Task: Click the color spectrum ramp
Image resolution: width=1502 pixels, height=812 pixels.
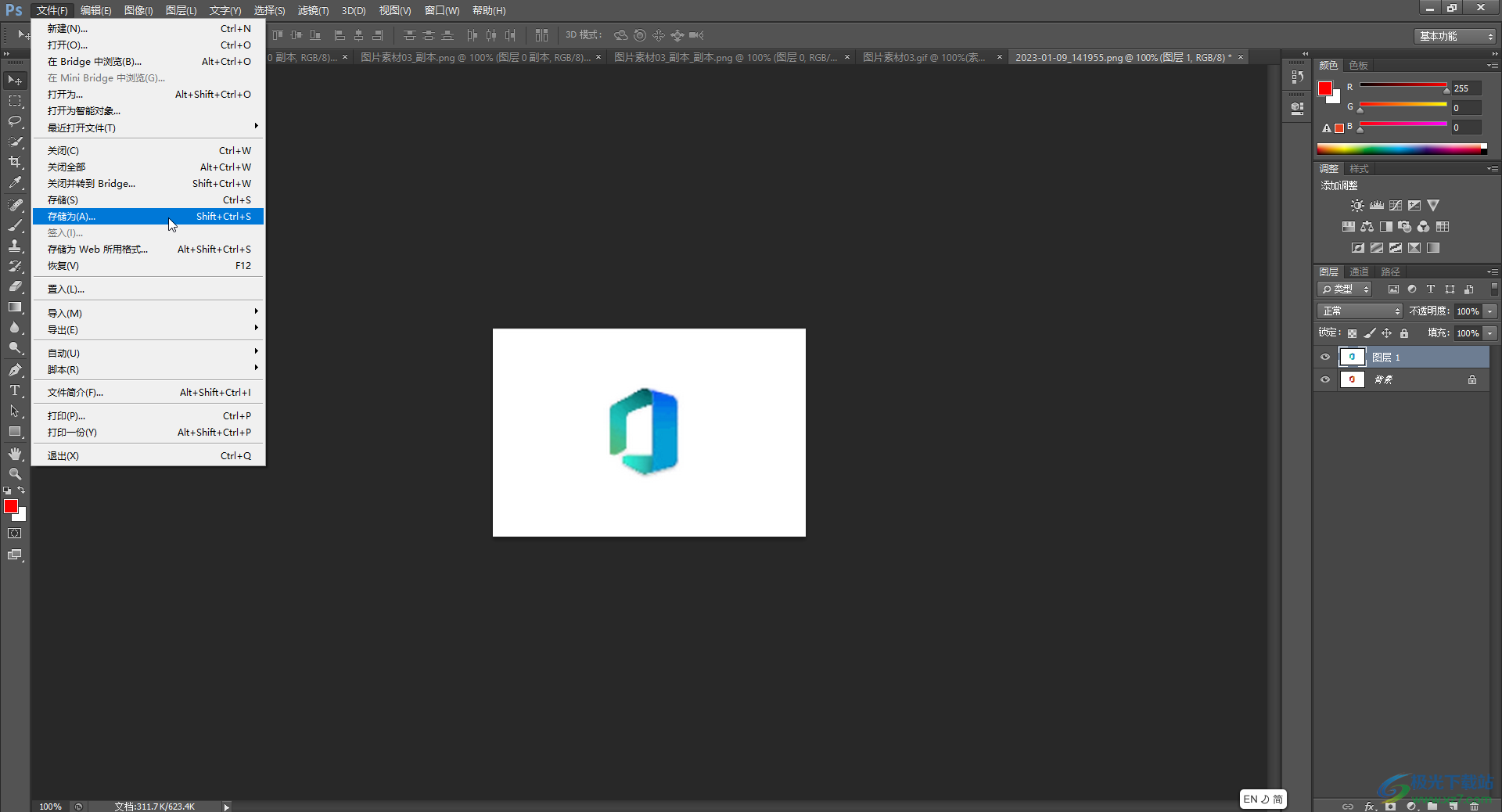Action: (x=1402, y=149)
